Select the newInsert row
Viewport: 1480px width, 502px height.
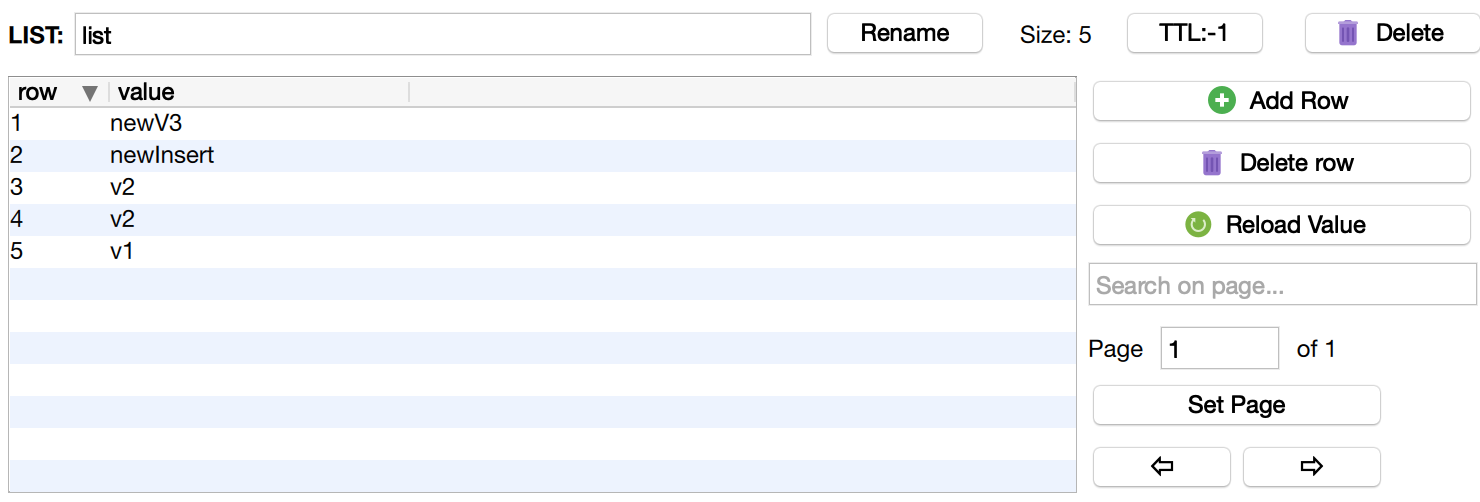(162, 156)
